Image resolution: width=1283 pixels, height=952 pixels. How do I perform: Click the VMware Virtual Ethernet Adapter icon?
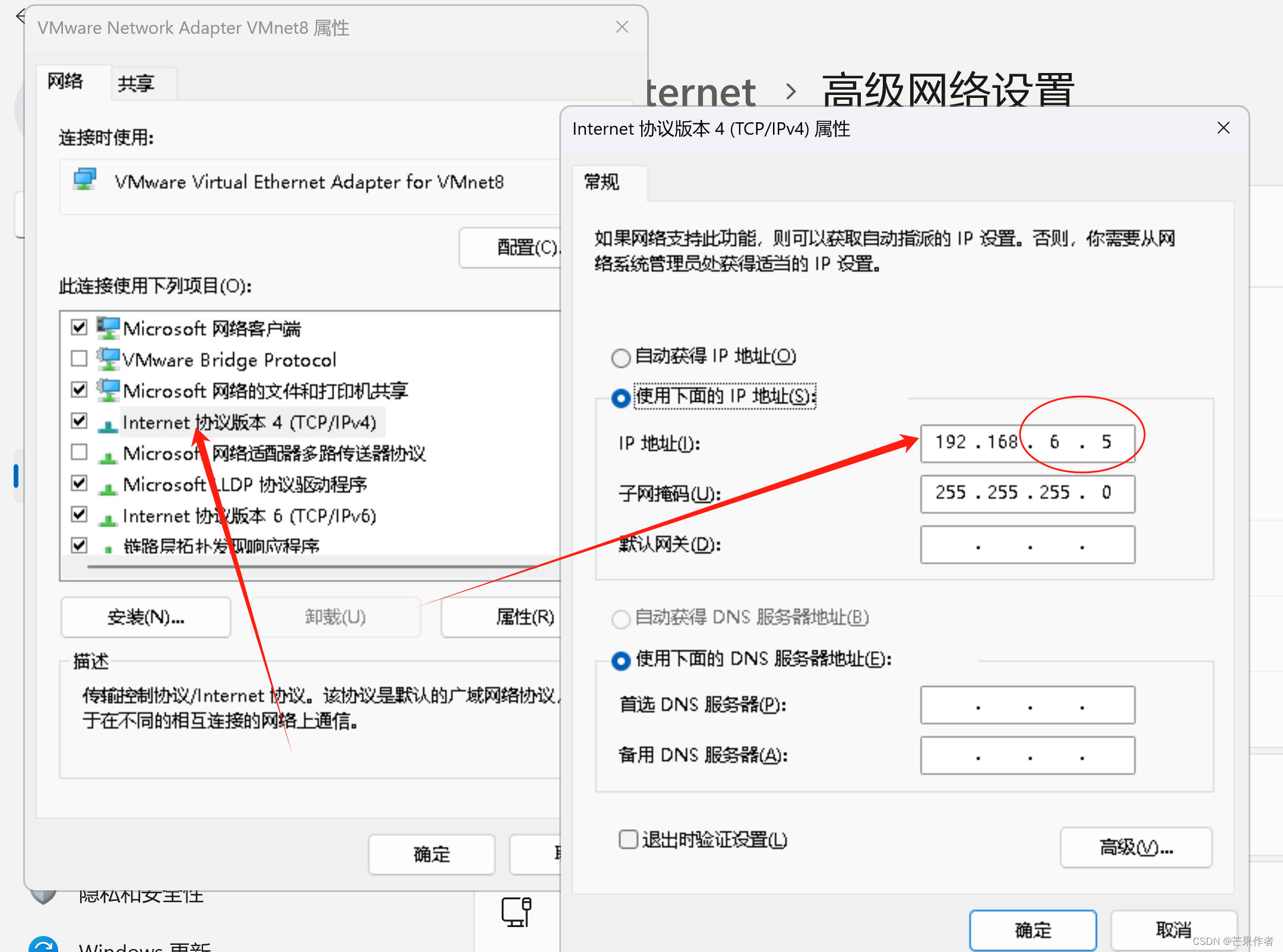pyautogui.click(x=85, y=179)
